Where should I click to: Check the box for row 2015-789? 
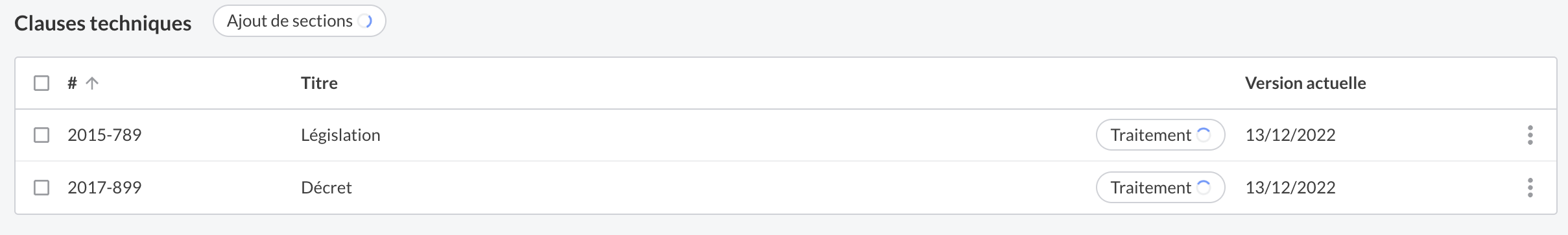tap(42, 135)
